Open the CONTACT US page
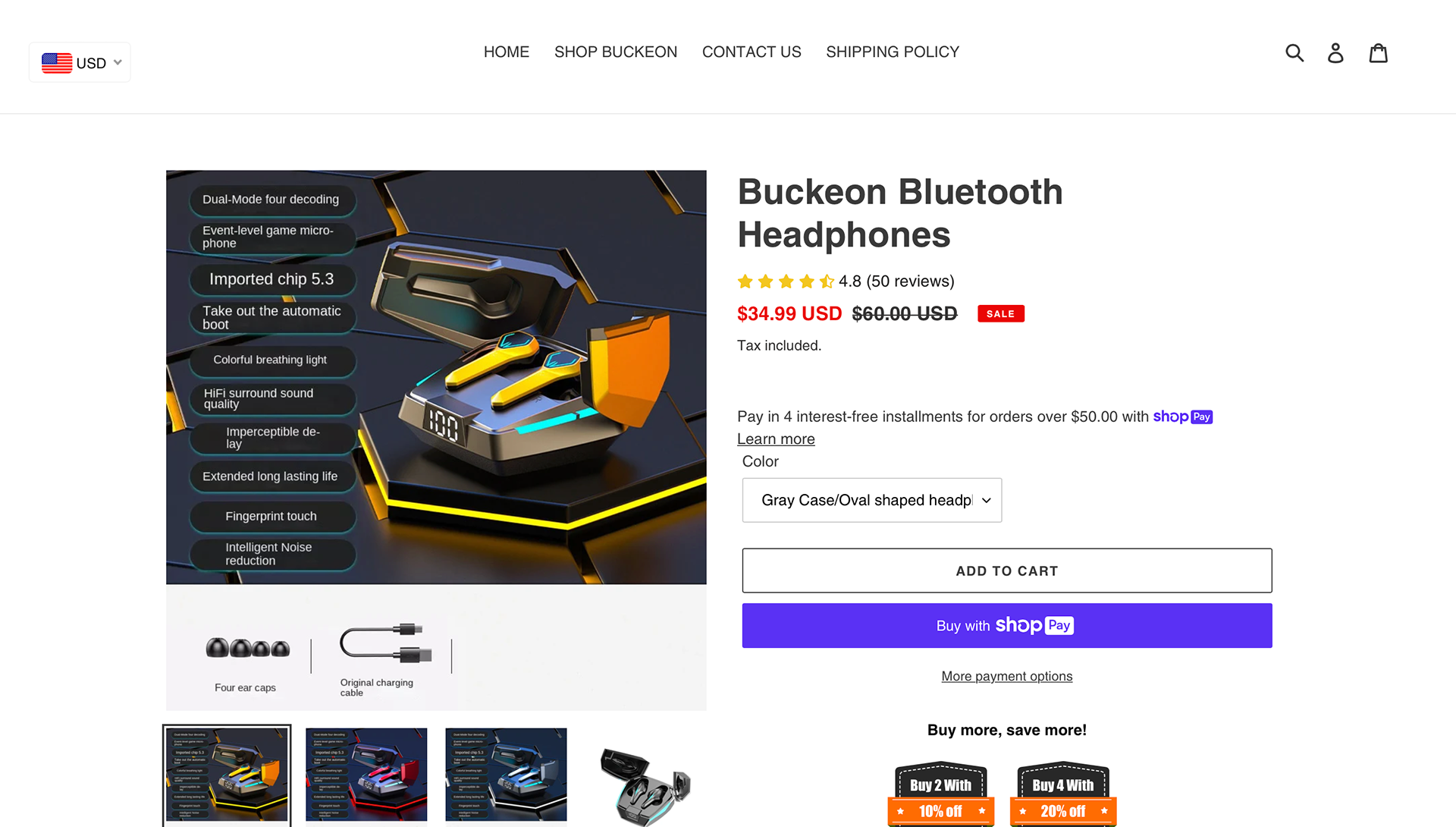Viewport: 1456px width, 827px height. pyautogui.click(x=752, y=52)
